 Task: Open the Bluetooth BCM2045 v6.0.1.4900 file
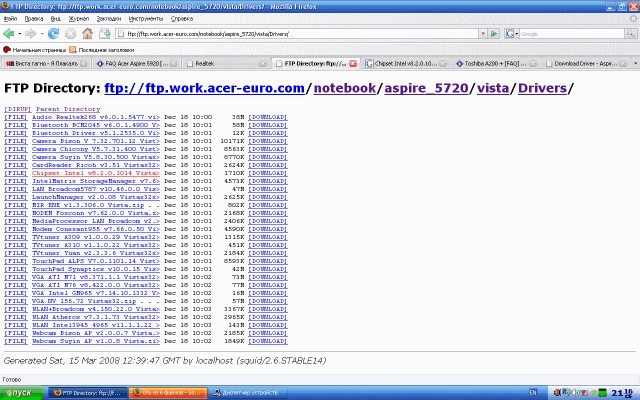tap(96, 125)
